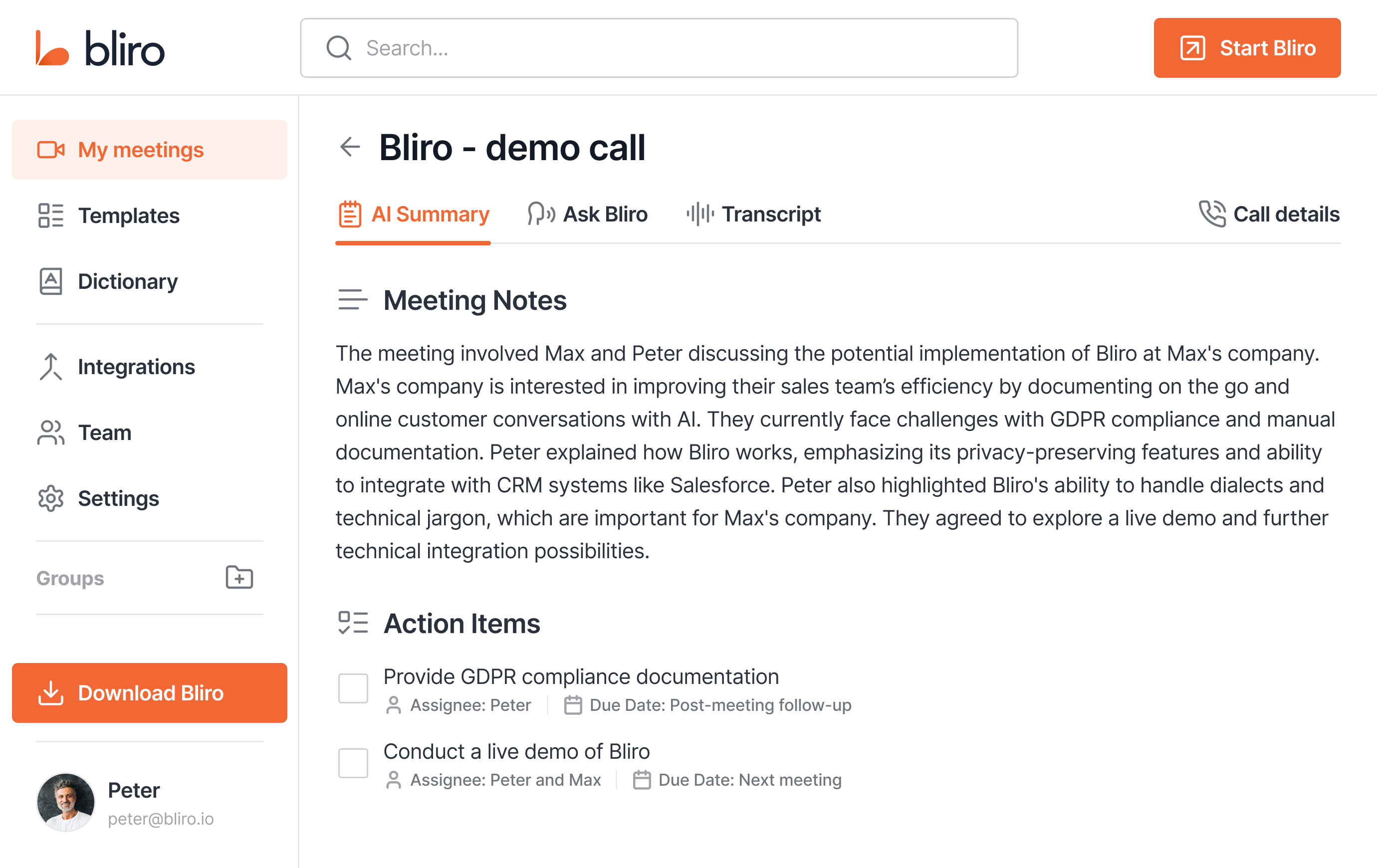Image resolution: width=1377 pixels, height=868 pixels.
Task: Click the Due Date: Post-meeting follow-up text
Action: coord(720,705)
